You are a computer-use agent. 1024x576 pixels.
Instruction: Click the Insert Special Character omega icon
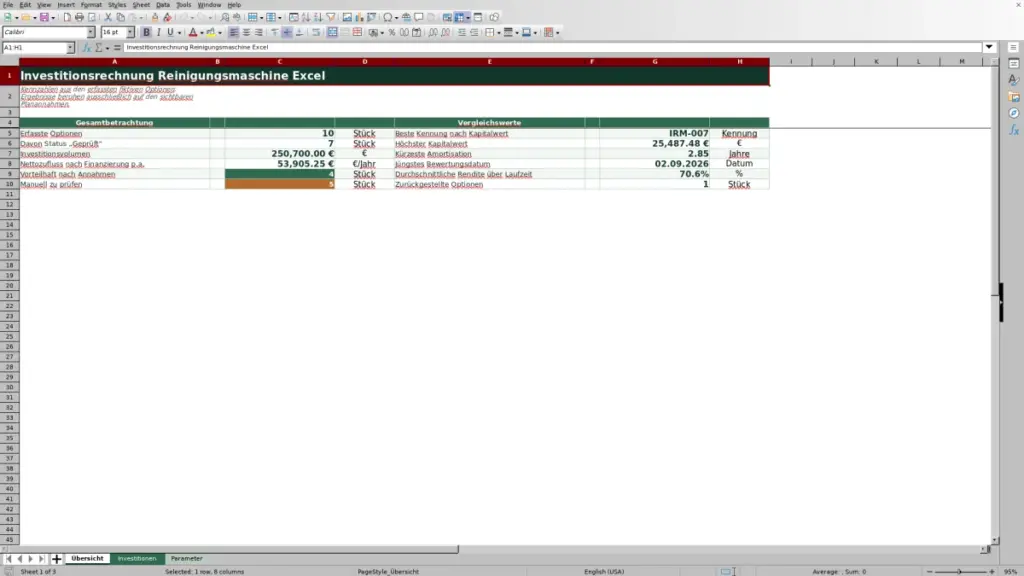click(x=387, y=18)
